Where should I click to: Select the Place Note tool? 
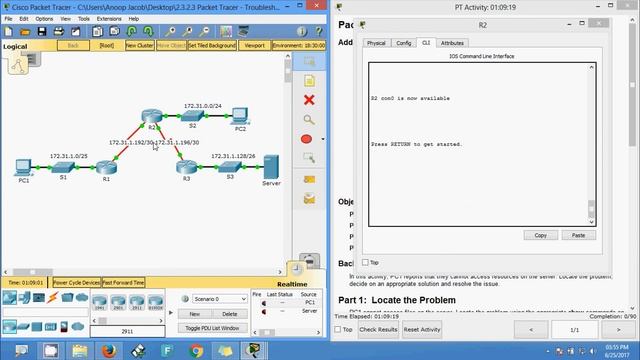309,81
